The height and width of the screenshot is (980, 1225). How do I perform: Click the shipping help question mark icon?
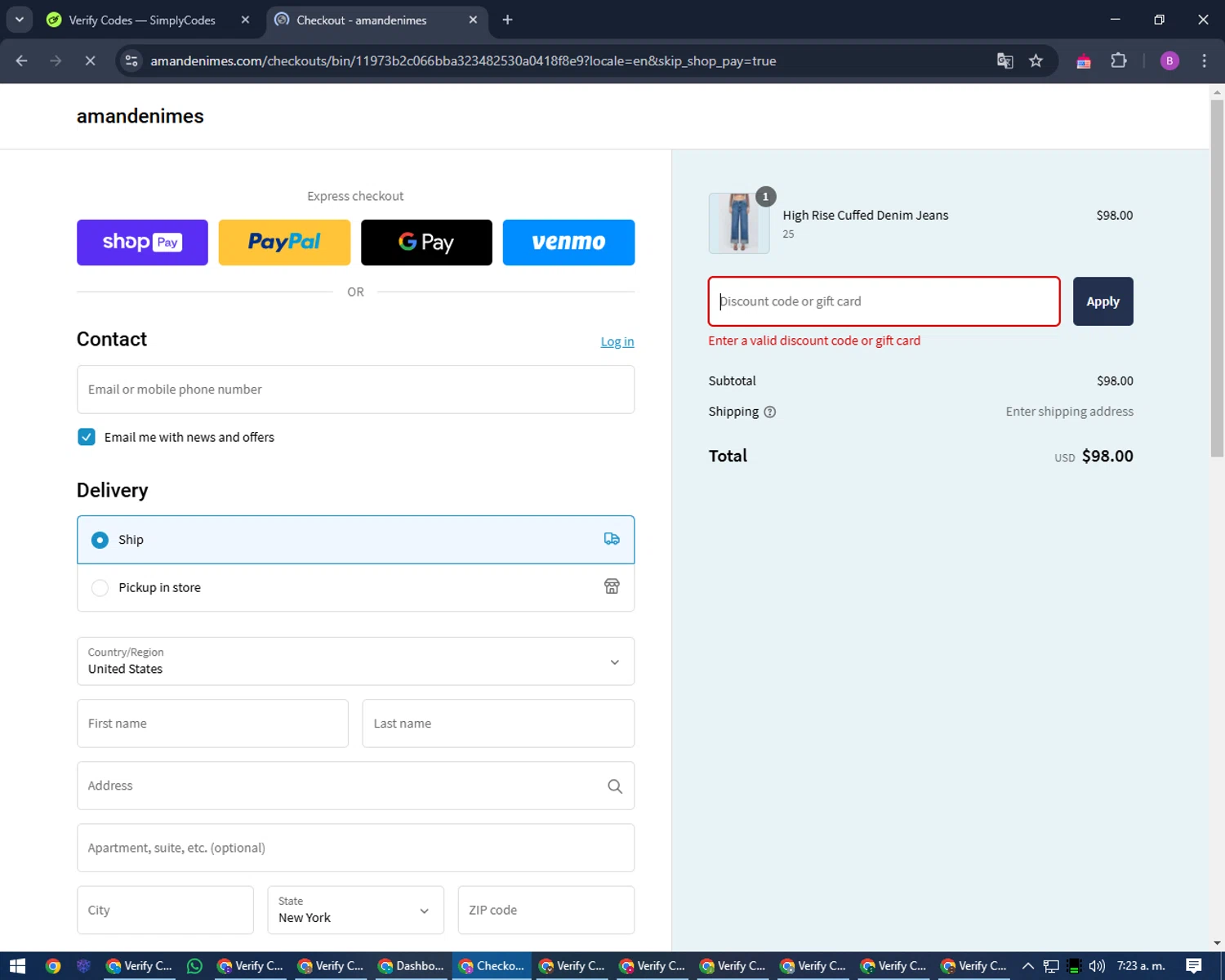[769, 412]
